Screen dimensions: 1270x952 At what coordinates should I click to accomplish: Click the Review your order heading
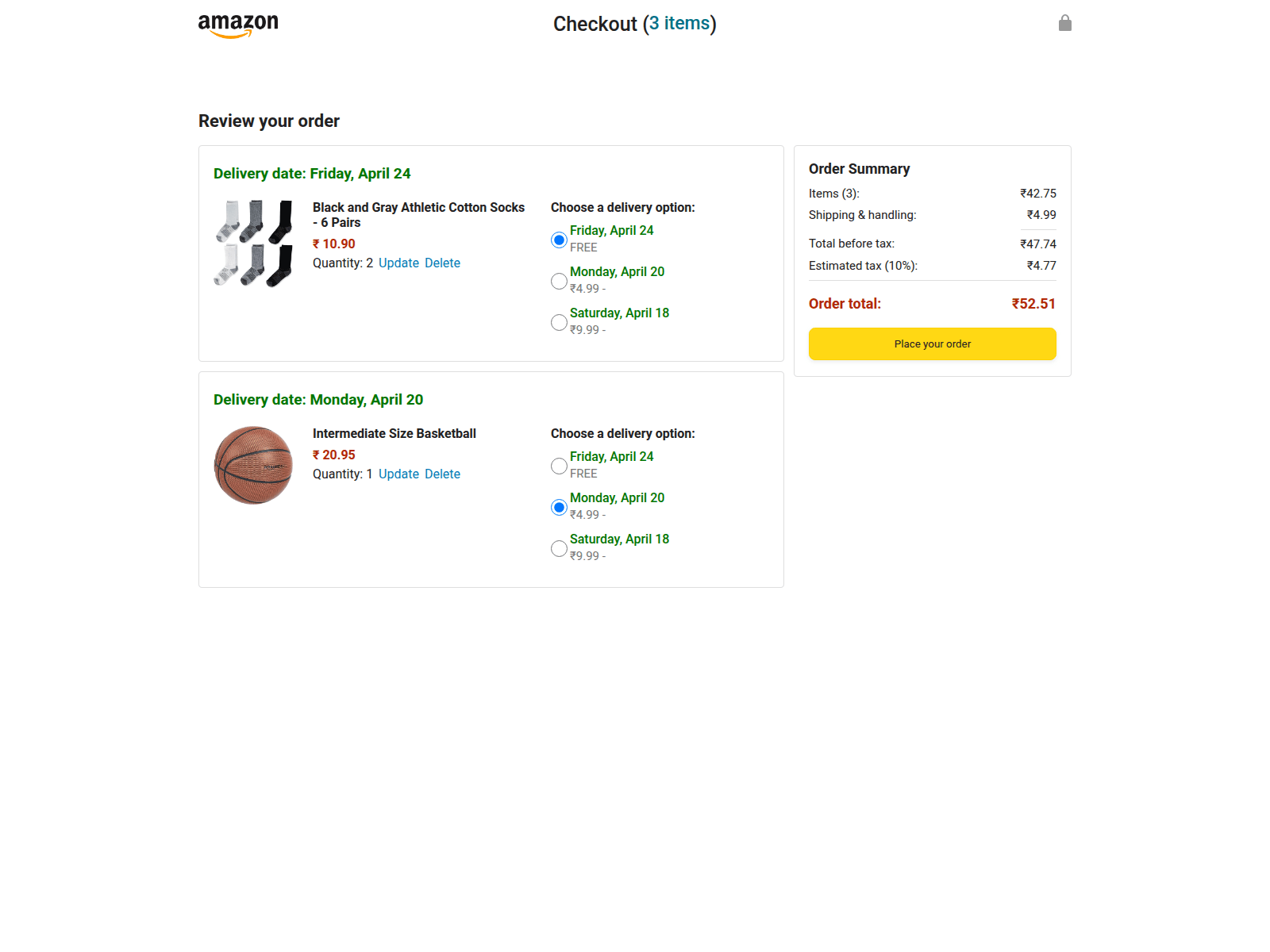tap(269, 121)
